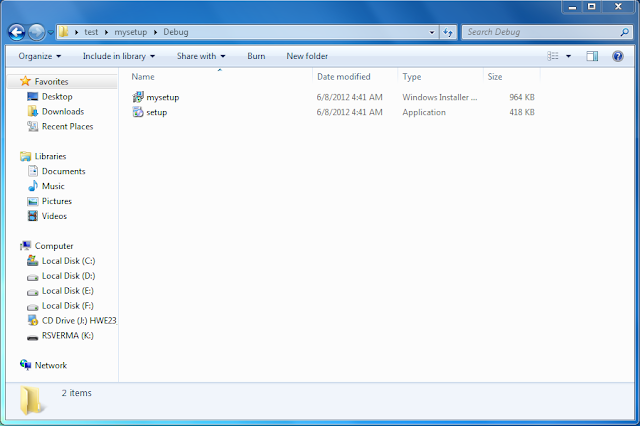Screen dimensions: 640x426
Task: Expand the address bar history dropdown
Action: point(432,32)
